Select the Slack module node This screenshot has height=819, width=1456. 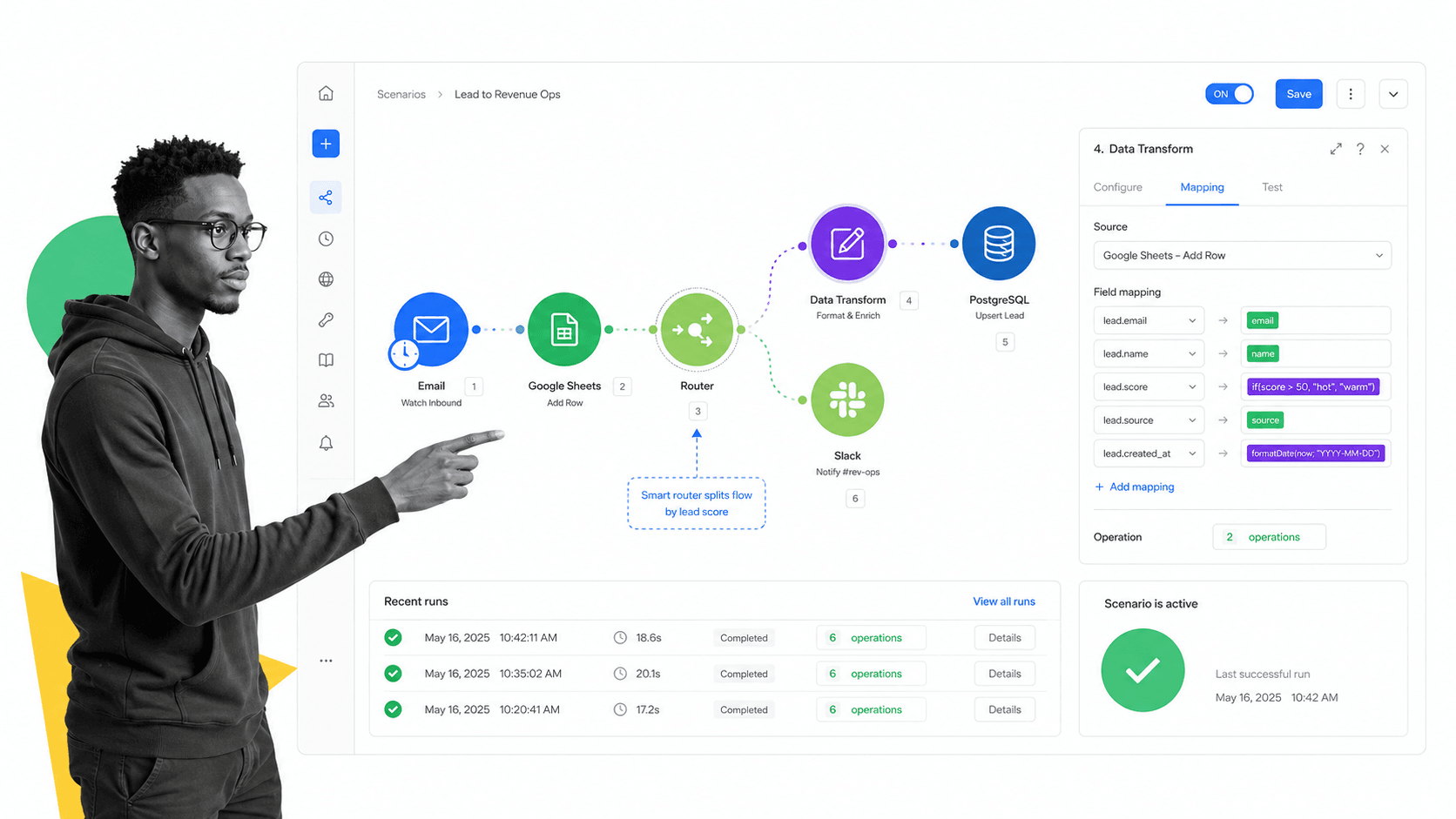(847, 399)
